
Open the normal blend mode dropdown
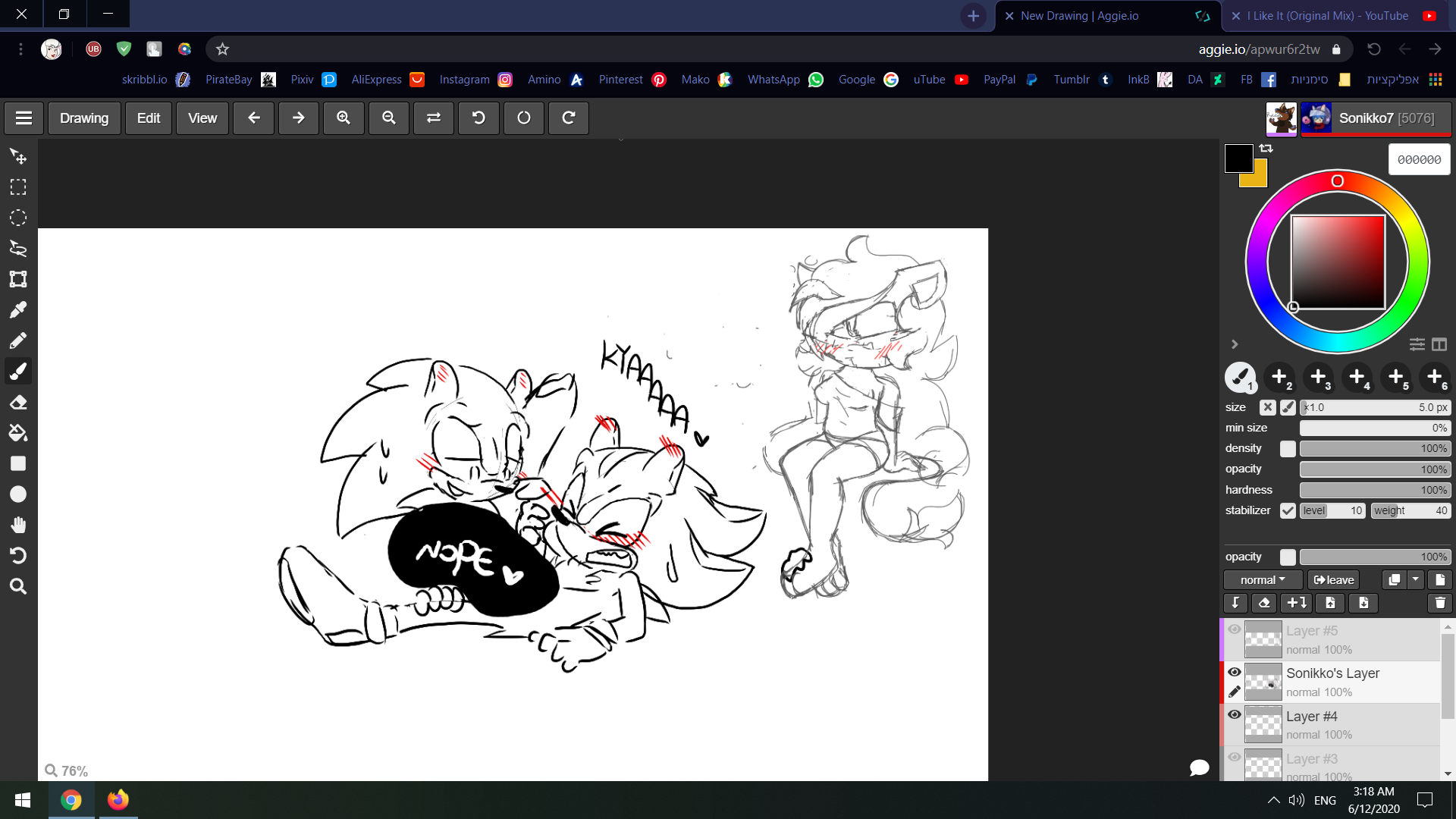[1263, 580]
